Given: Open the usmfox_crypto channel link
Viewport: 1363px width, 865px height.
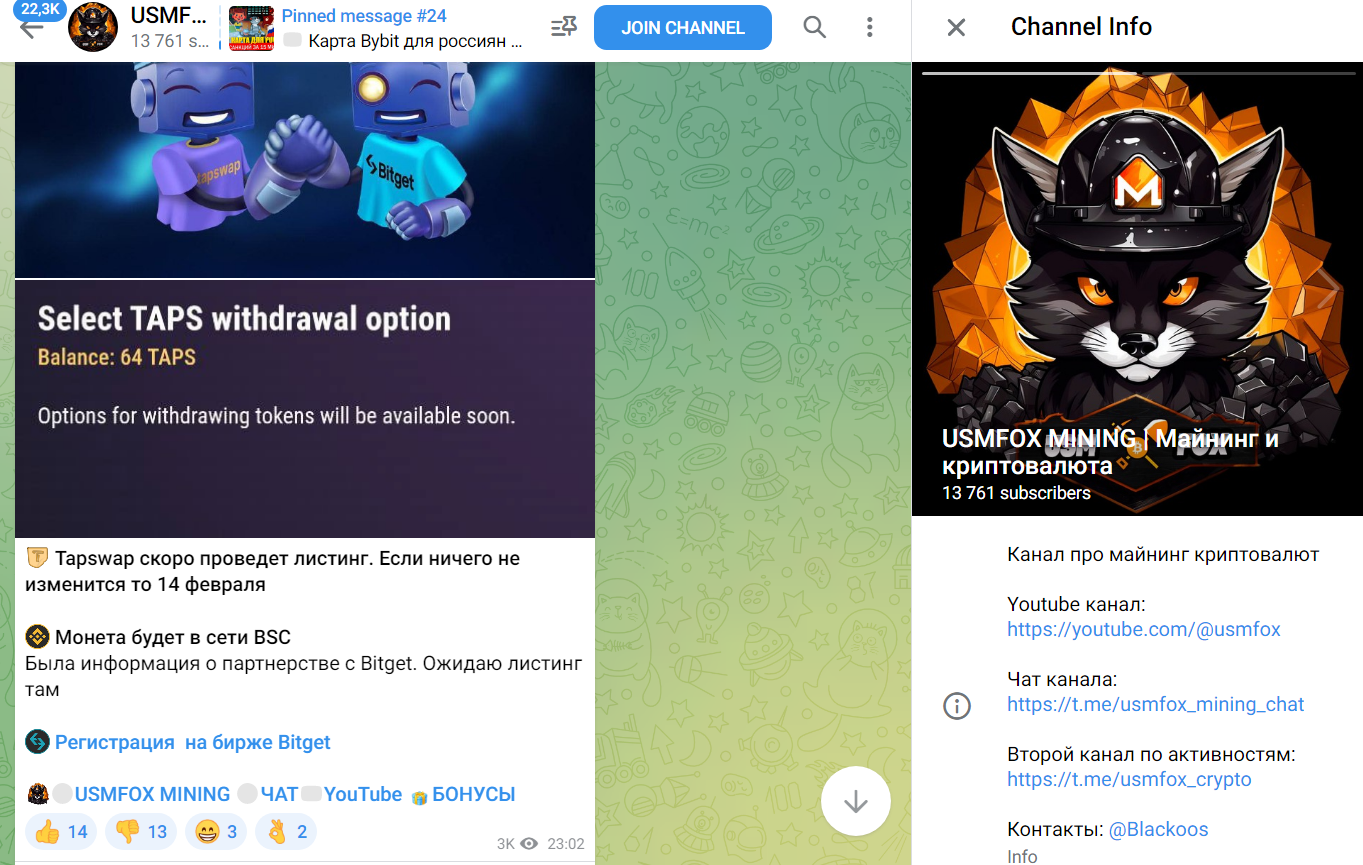Looking at the screenshot, I should click(1129, 780).
